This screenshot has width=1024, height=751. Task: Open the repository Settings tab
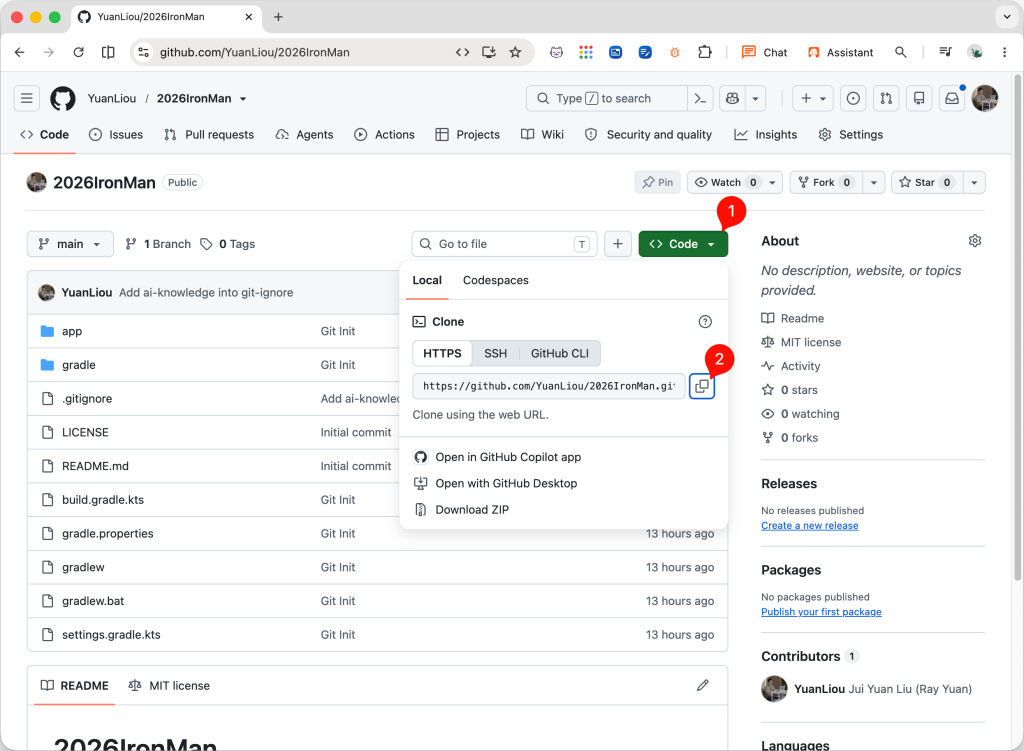point(851,135)
